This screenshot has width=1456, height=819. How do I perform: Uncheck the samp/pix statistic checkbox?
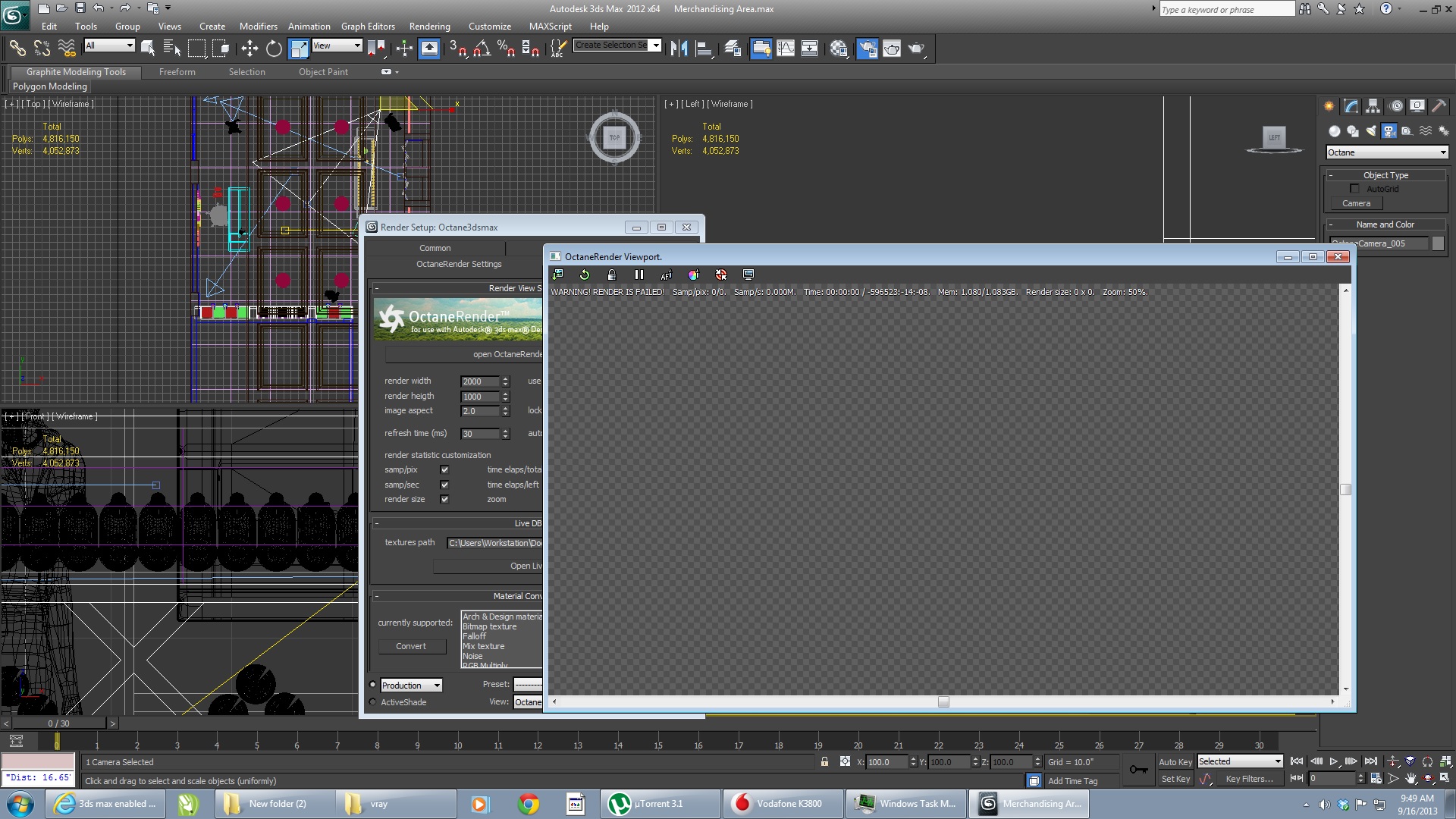444,469
